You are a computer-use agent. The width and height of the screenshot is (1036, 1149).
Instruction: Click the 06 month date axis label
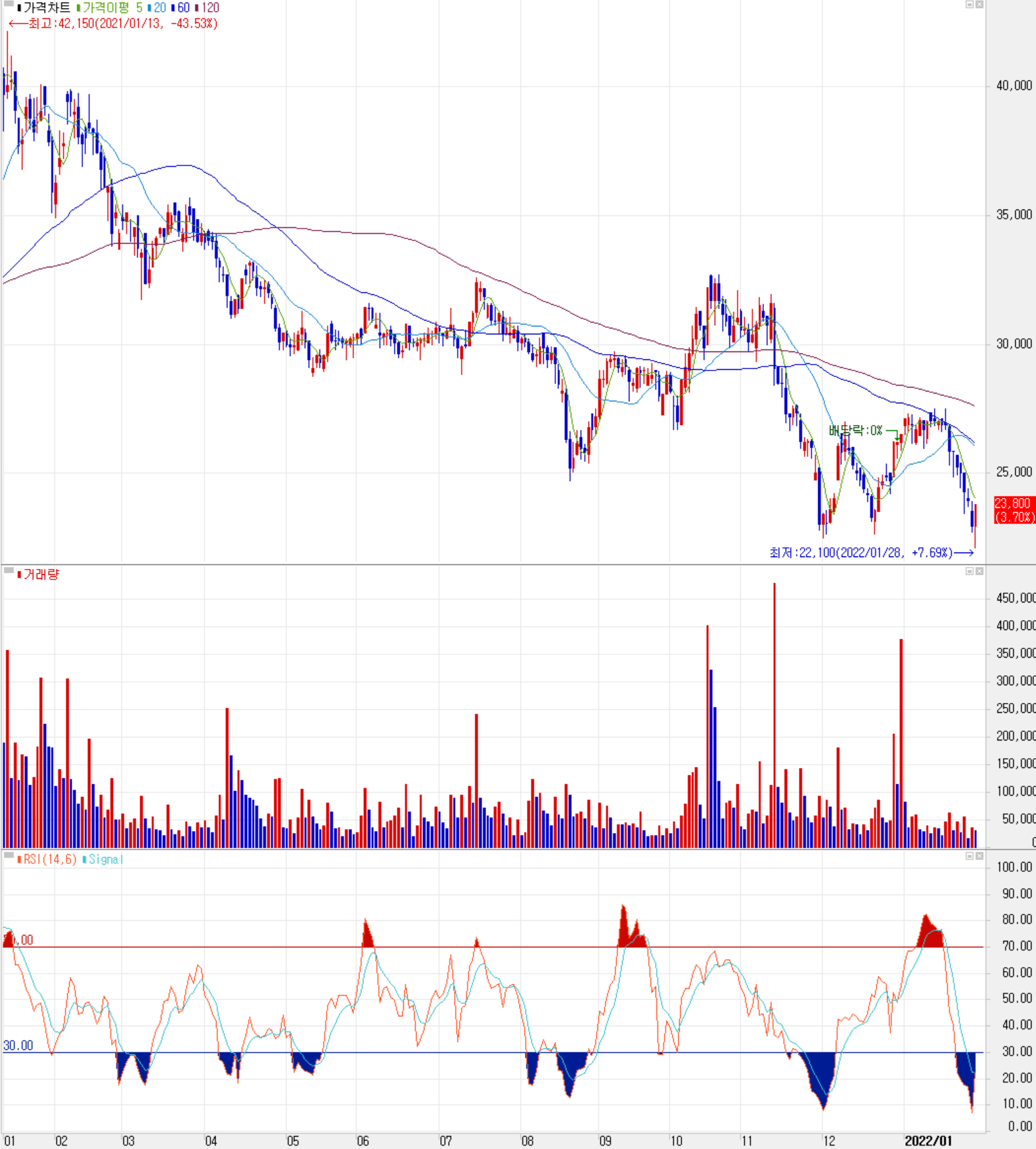(363, 1141)
